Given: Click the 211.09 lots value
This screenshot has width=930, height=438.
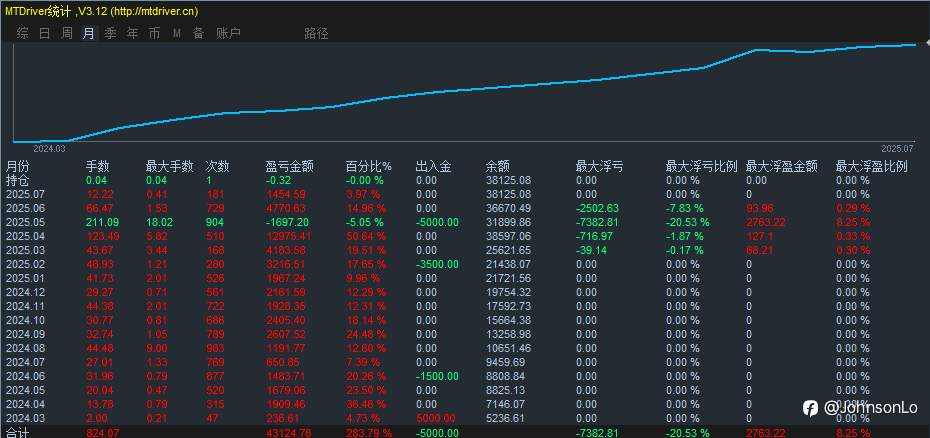Looking at the screenshot, I should point(102,223).
